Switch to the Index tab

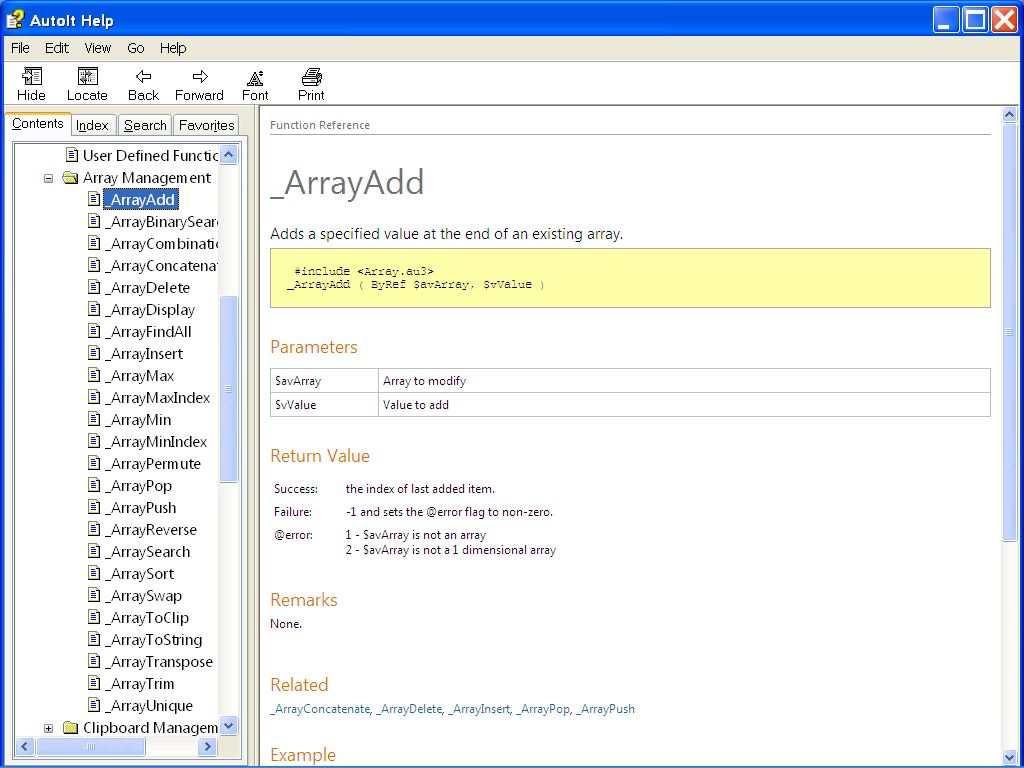click(x=92, y=125)
